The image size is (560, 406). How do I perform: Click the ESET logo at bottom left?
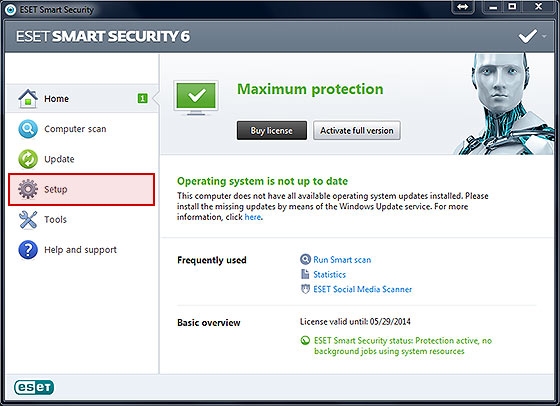click(x=34, y=387)
